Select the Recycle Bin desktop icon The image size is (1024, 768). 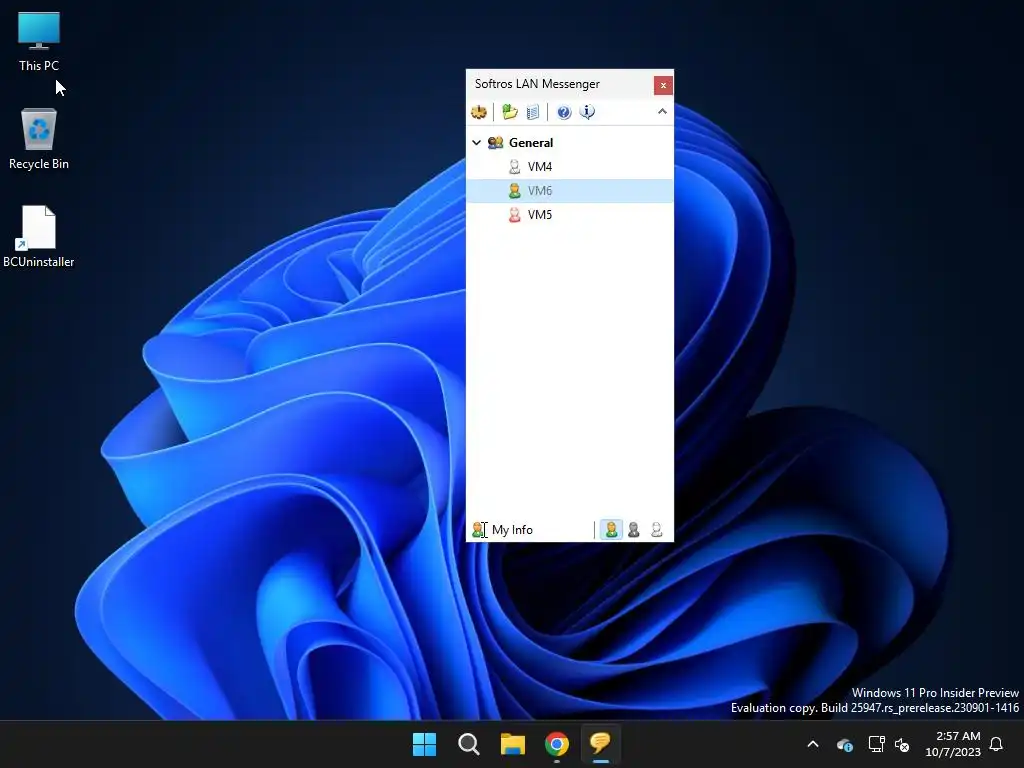(39, 139)
